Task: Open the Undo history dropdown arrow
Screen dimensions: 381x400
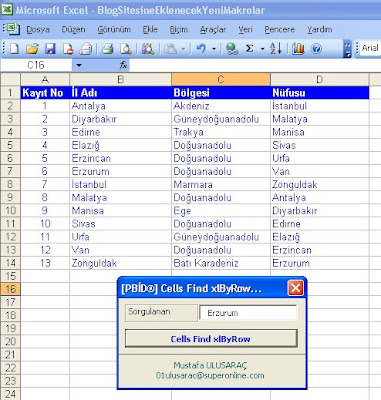Action: click(x=214, y=49)
